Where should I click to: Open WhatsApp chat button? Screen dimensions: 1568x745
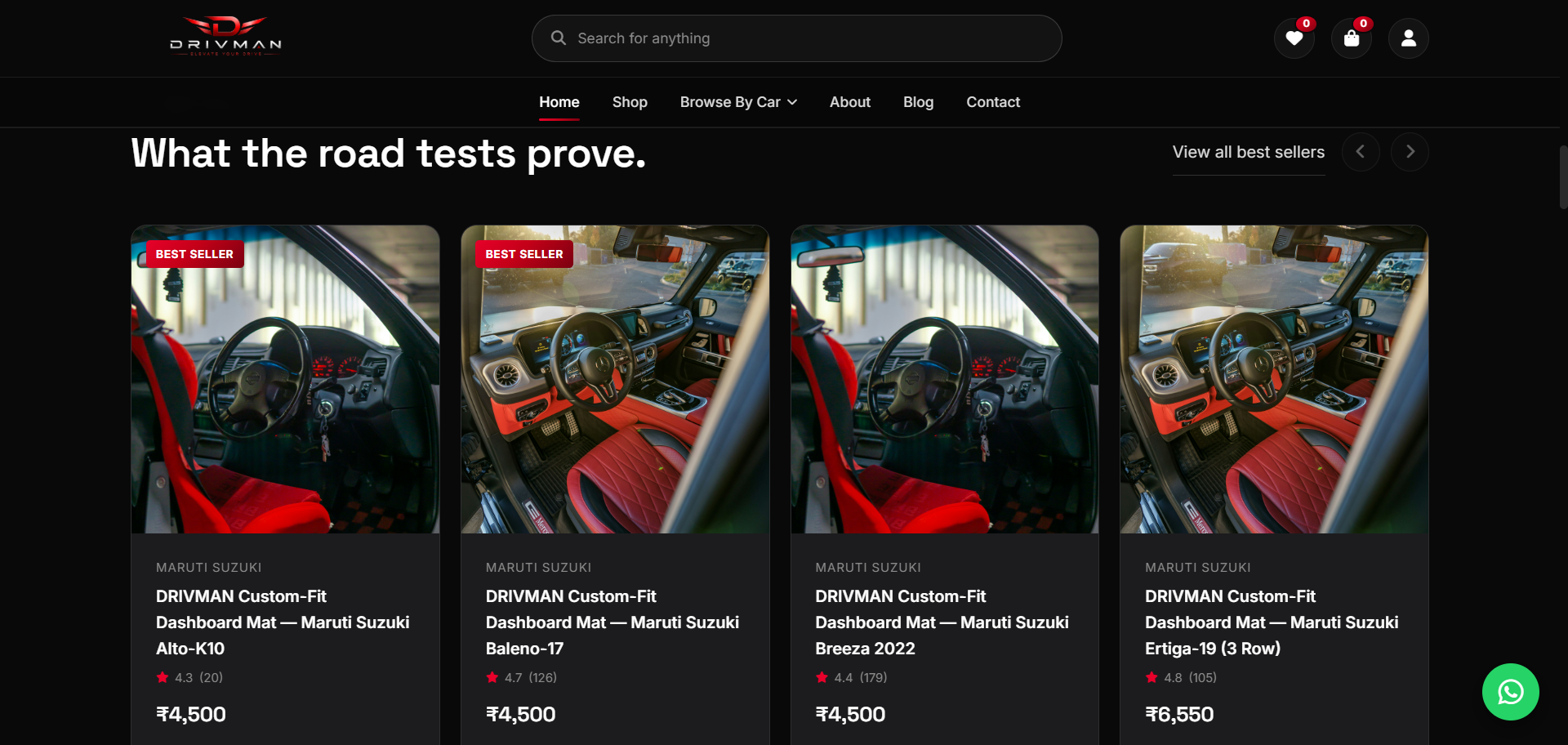click(x=1511, y=692)
